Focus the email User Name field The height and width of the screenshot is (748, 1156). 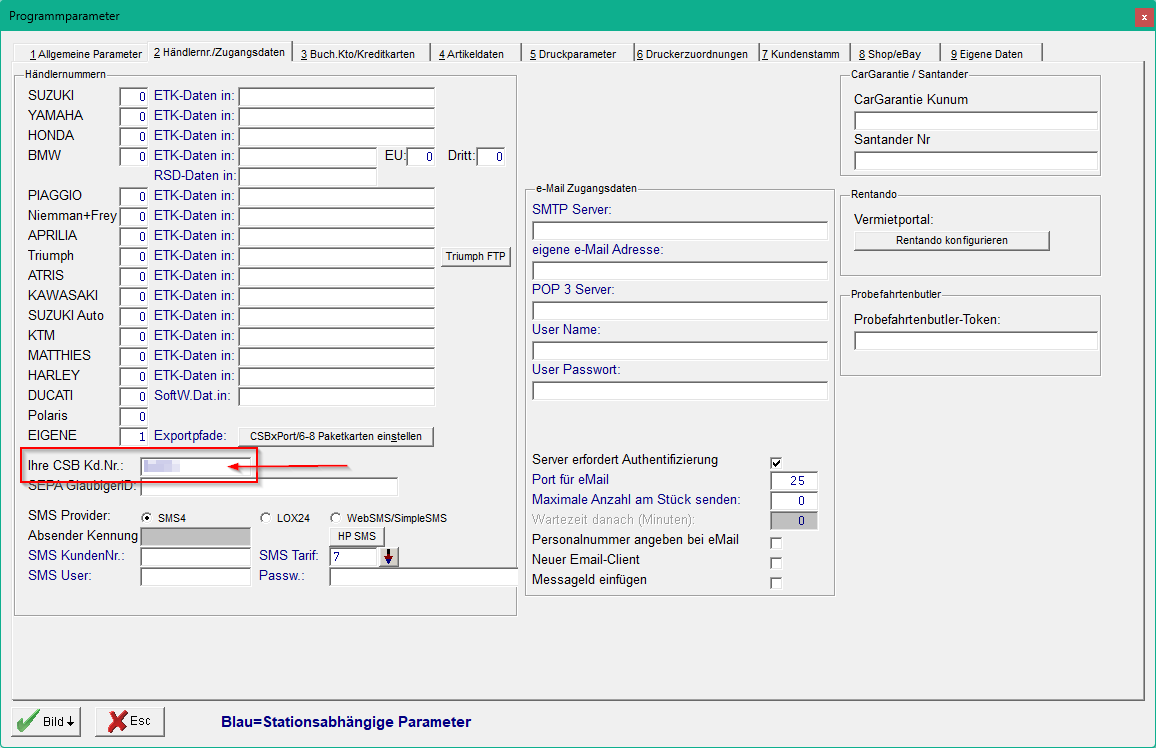pyautogui.click(x=680, y=350)
